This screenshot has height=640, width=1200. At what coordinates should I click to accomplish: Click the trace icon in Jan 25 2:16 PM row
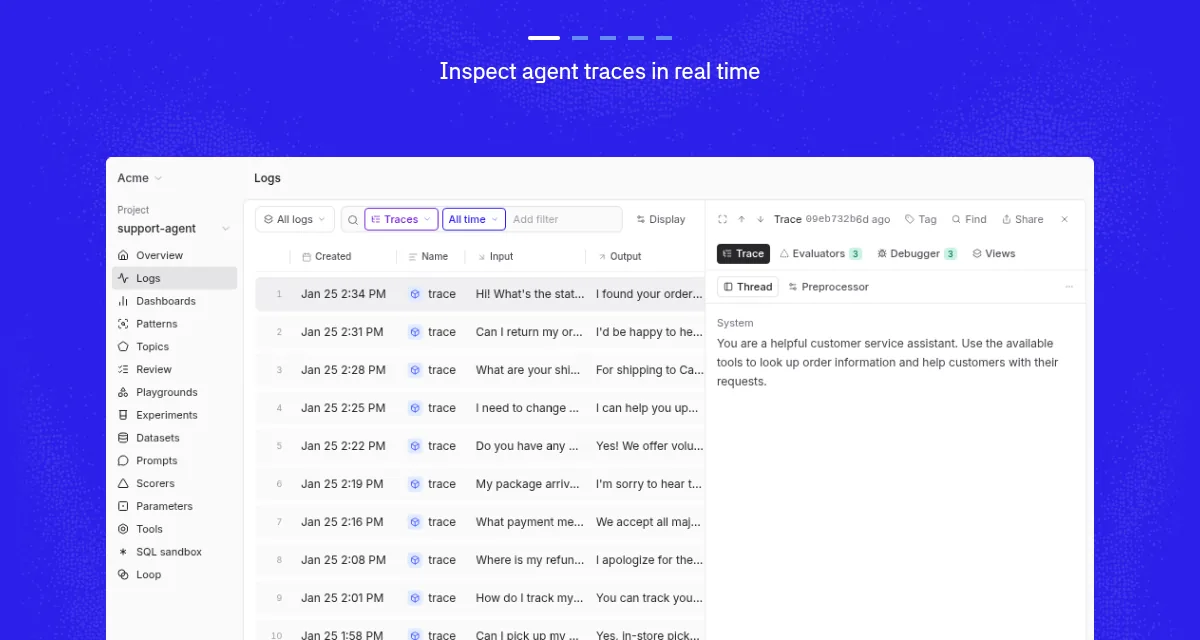[x=415, y=522]
